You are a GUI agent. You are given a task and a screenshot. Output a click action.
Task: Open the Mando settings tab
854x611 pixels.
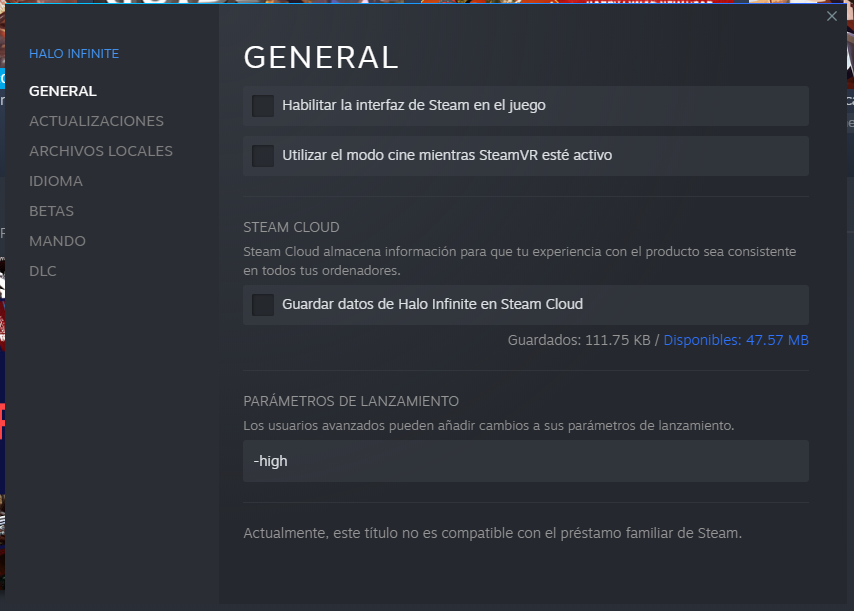57,241
